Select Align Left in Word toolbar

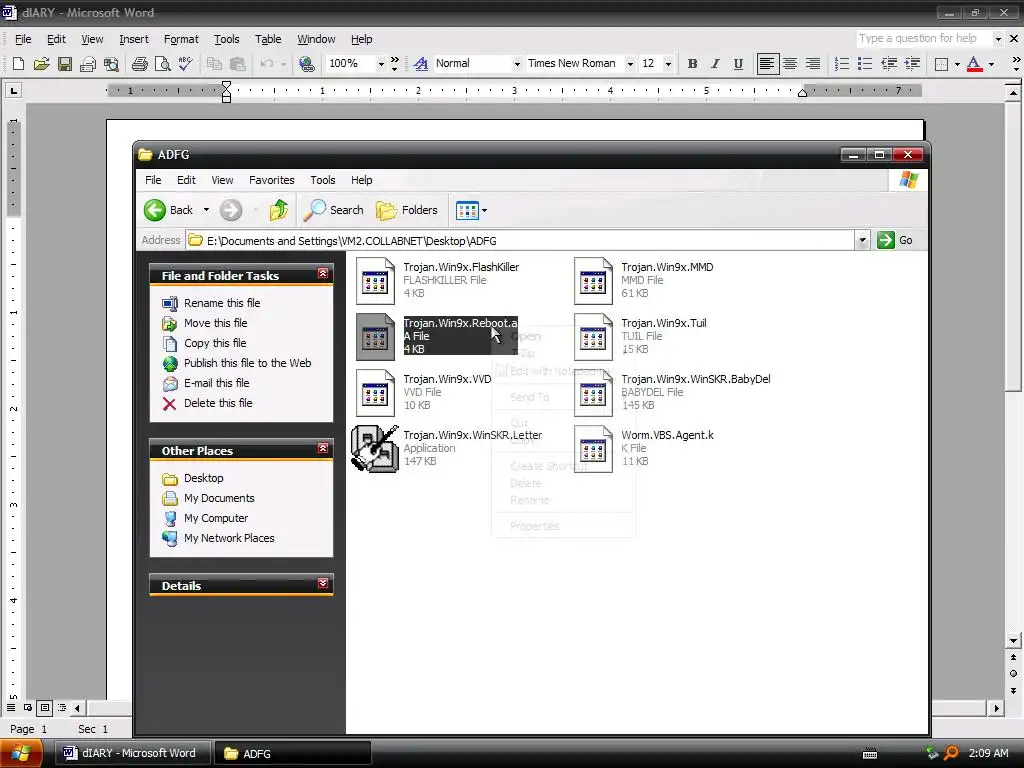coord(767,63)
